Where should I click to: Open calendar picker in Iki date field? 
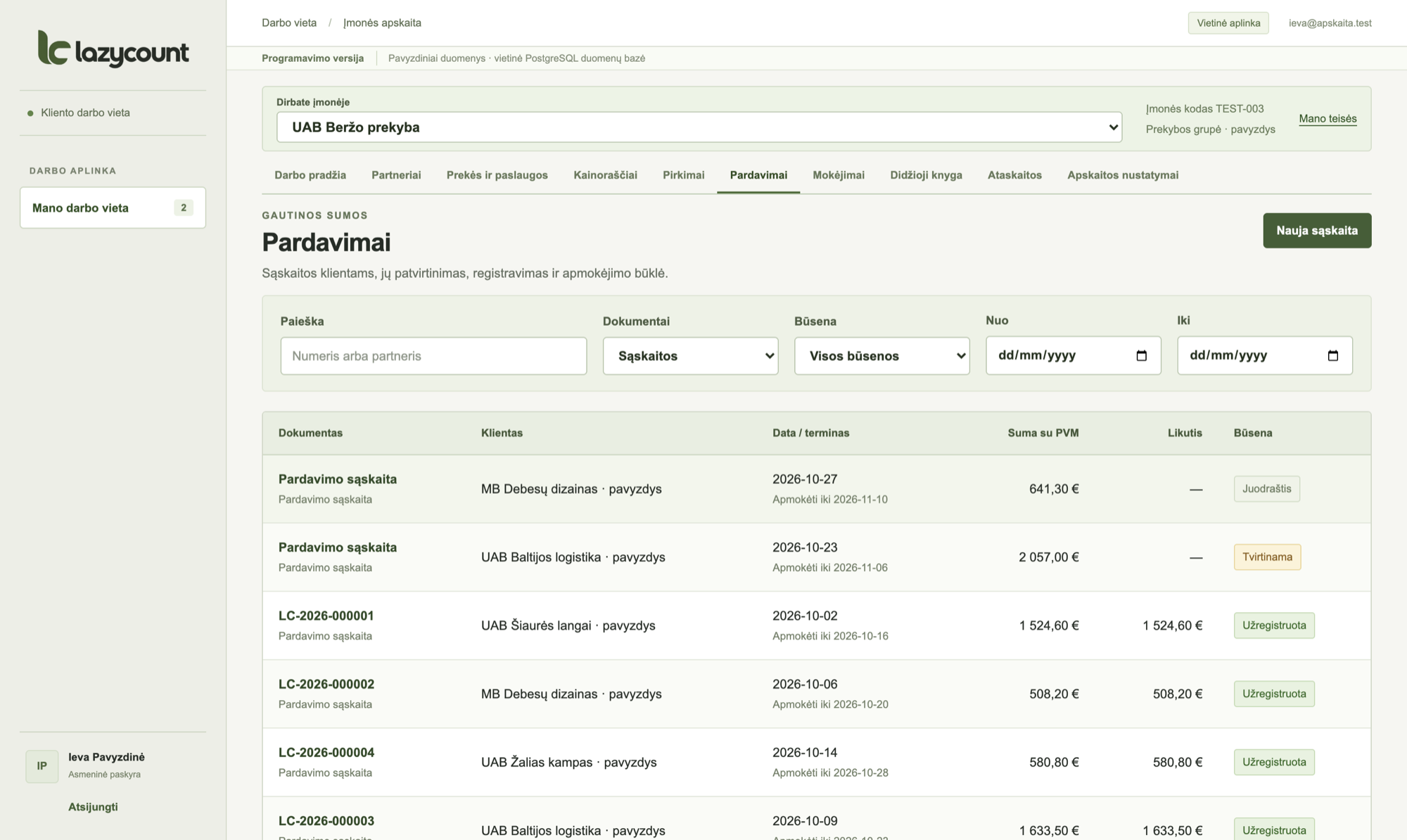(1332, 355)
